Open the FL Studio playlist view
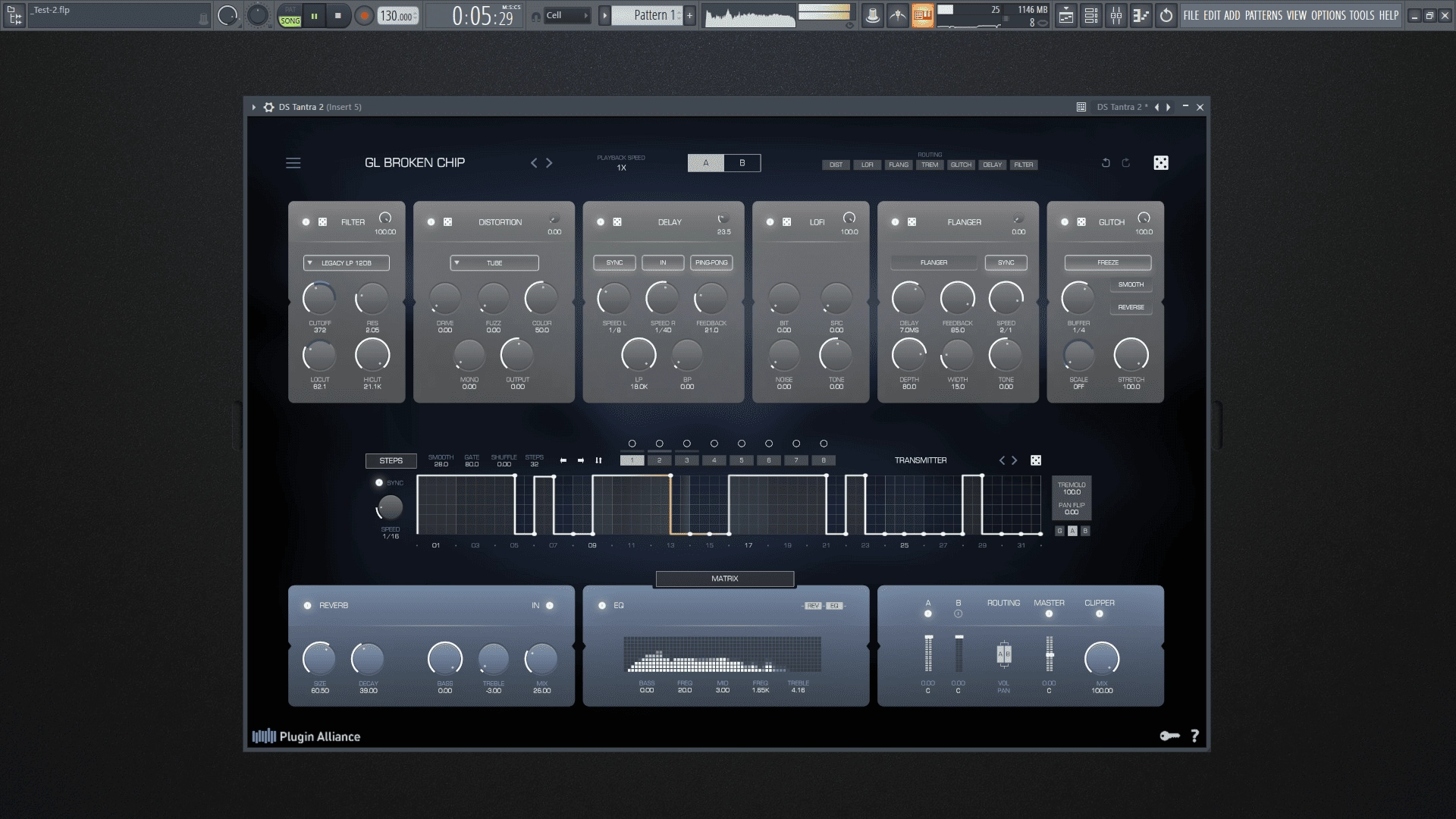Screen dimensions: 1456x819 (1066, 15)
